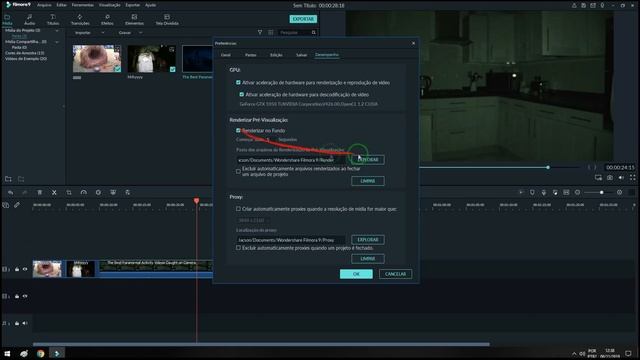Click the render folder path input field

point(291,160)
